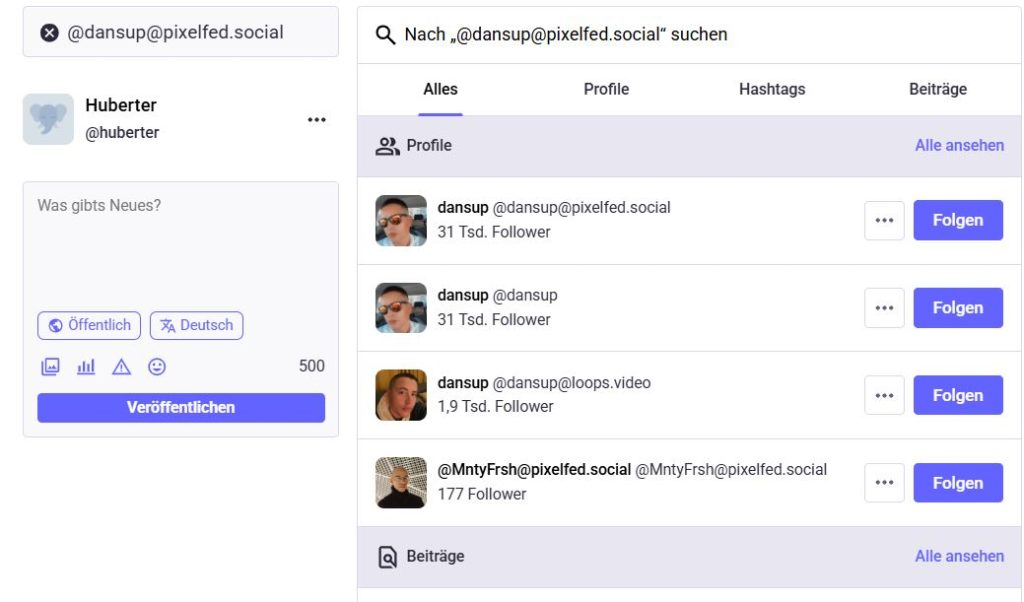Follow @MntyFrsh@pixelfed.social
The image size is (1024, 602).
pos(958,483)
